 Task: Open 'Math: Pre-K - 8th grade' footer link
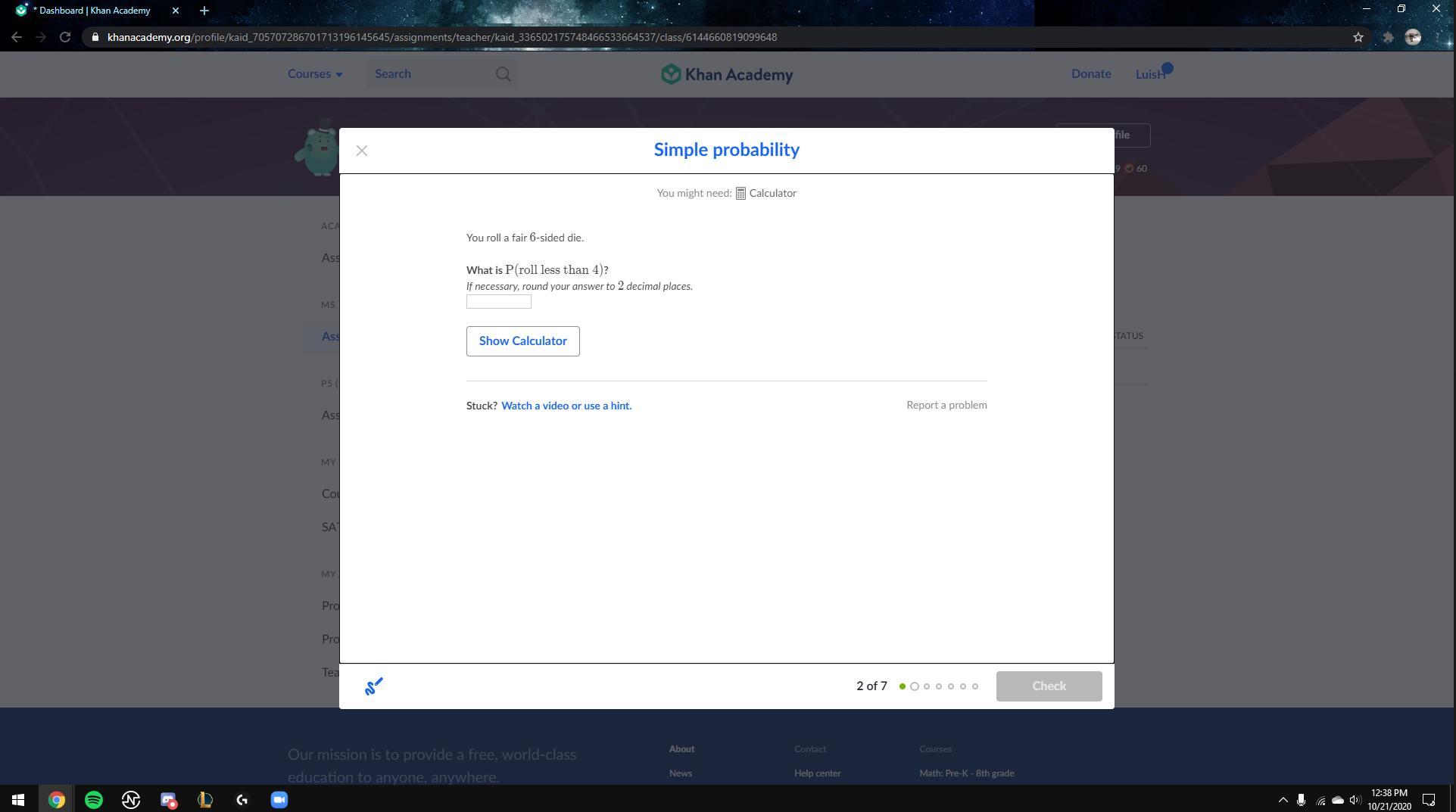[x=967, y=773]
